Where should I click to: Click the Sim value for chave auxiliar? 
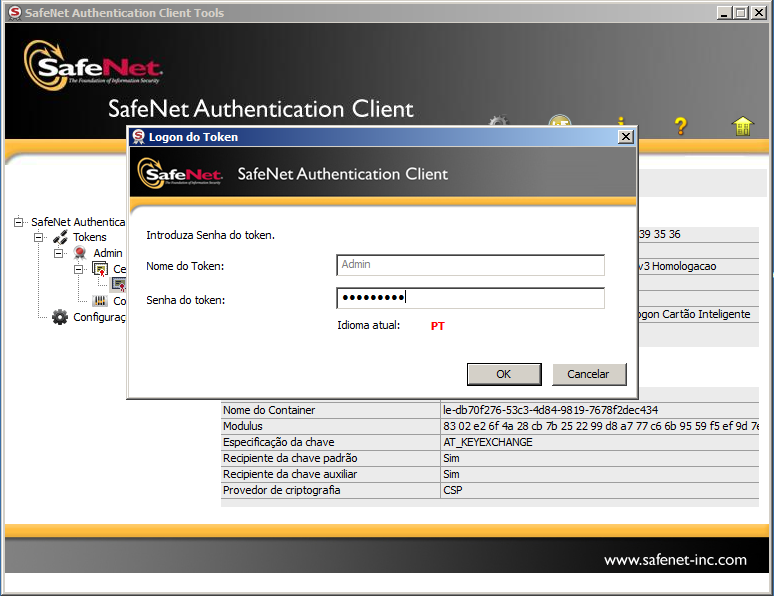(x=451, y=474)
